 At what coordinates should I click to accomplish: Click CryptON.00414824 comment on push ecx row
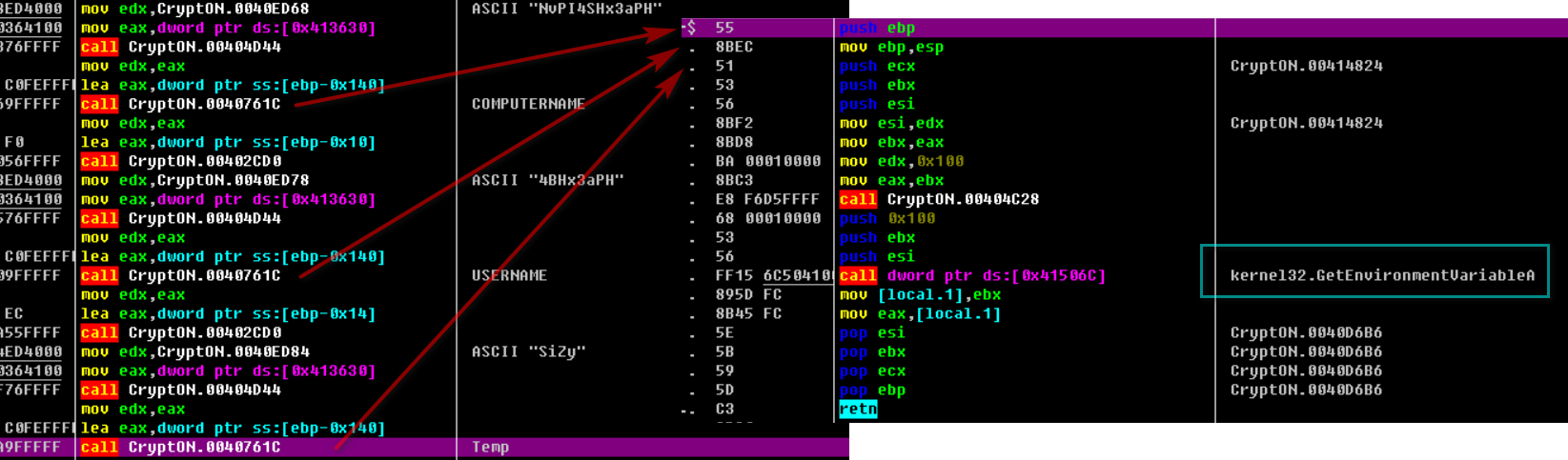click(x=1306, y=66)
